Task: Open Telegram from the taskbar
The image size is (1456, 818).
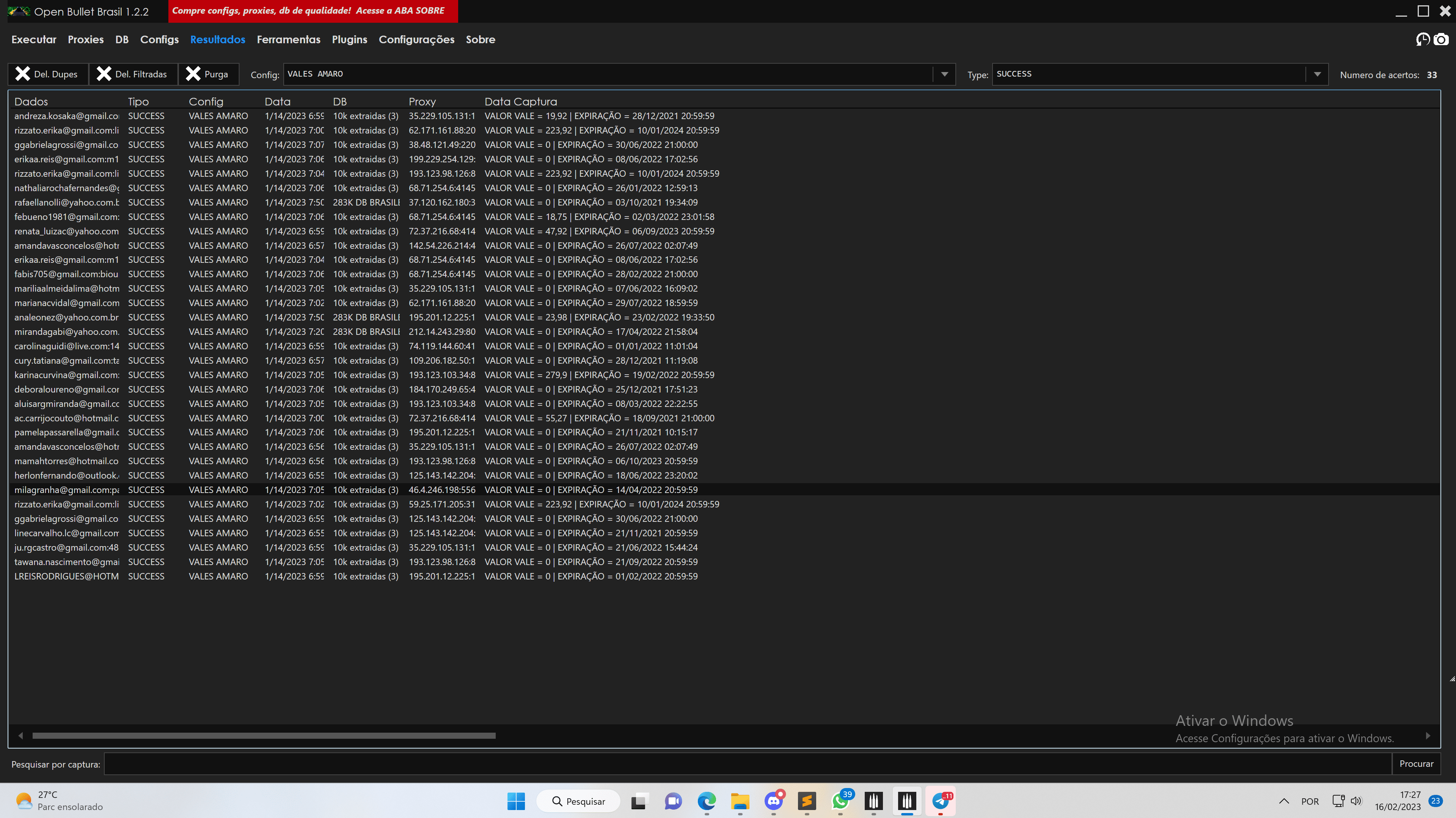Action: coord(941,801)
